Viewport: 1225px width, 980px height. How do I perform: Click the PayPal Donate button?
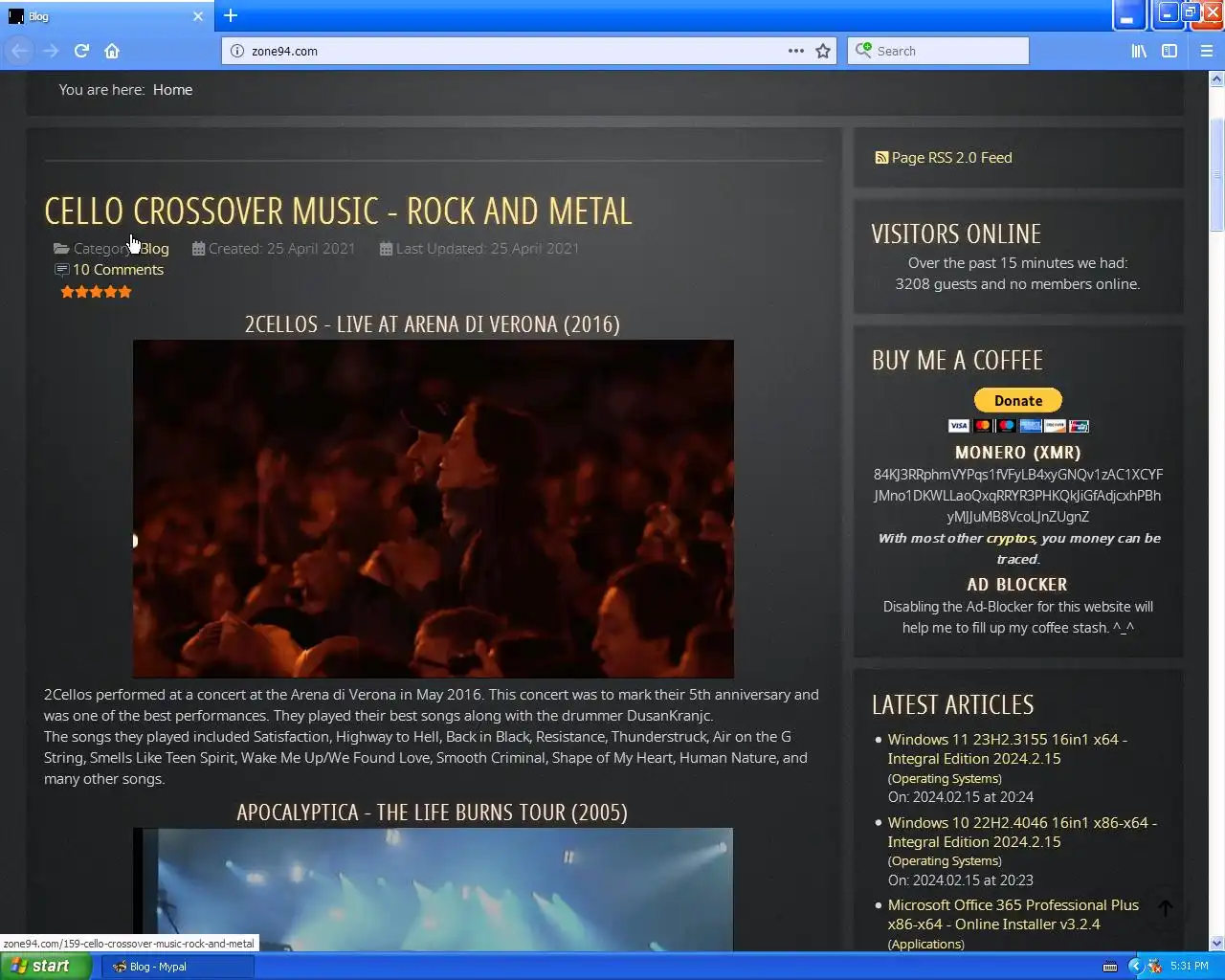[x=1017, y=400]
